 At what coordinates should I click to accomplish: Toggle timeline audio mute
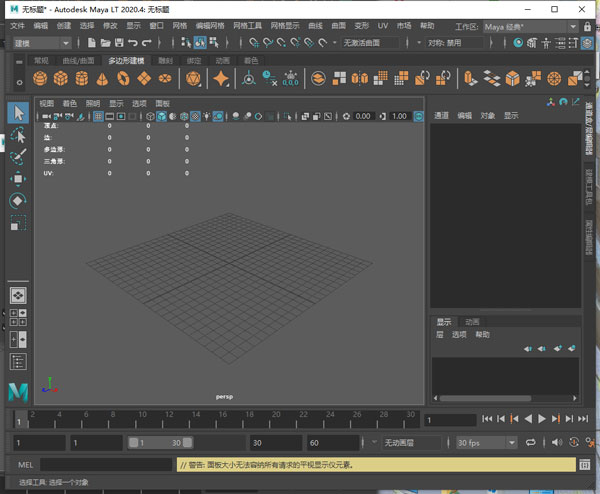click(x=556, y=443)
